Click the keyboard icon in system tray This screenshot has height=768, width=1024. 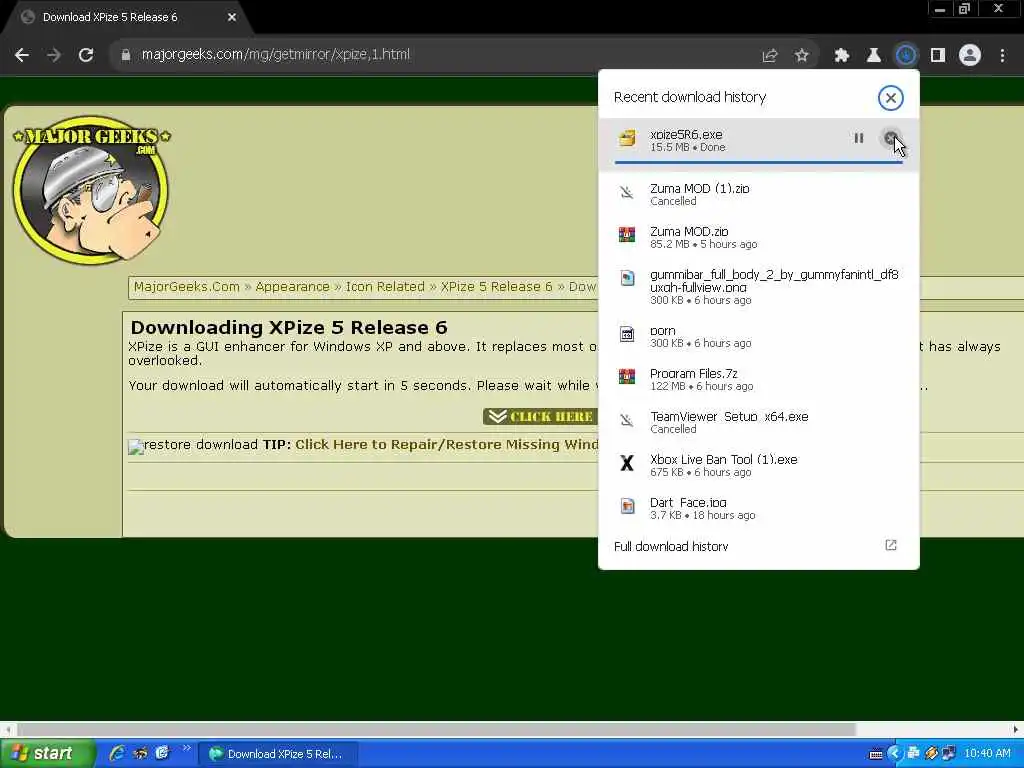(x=876, y=754)
